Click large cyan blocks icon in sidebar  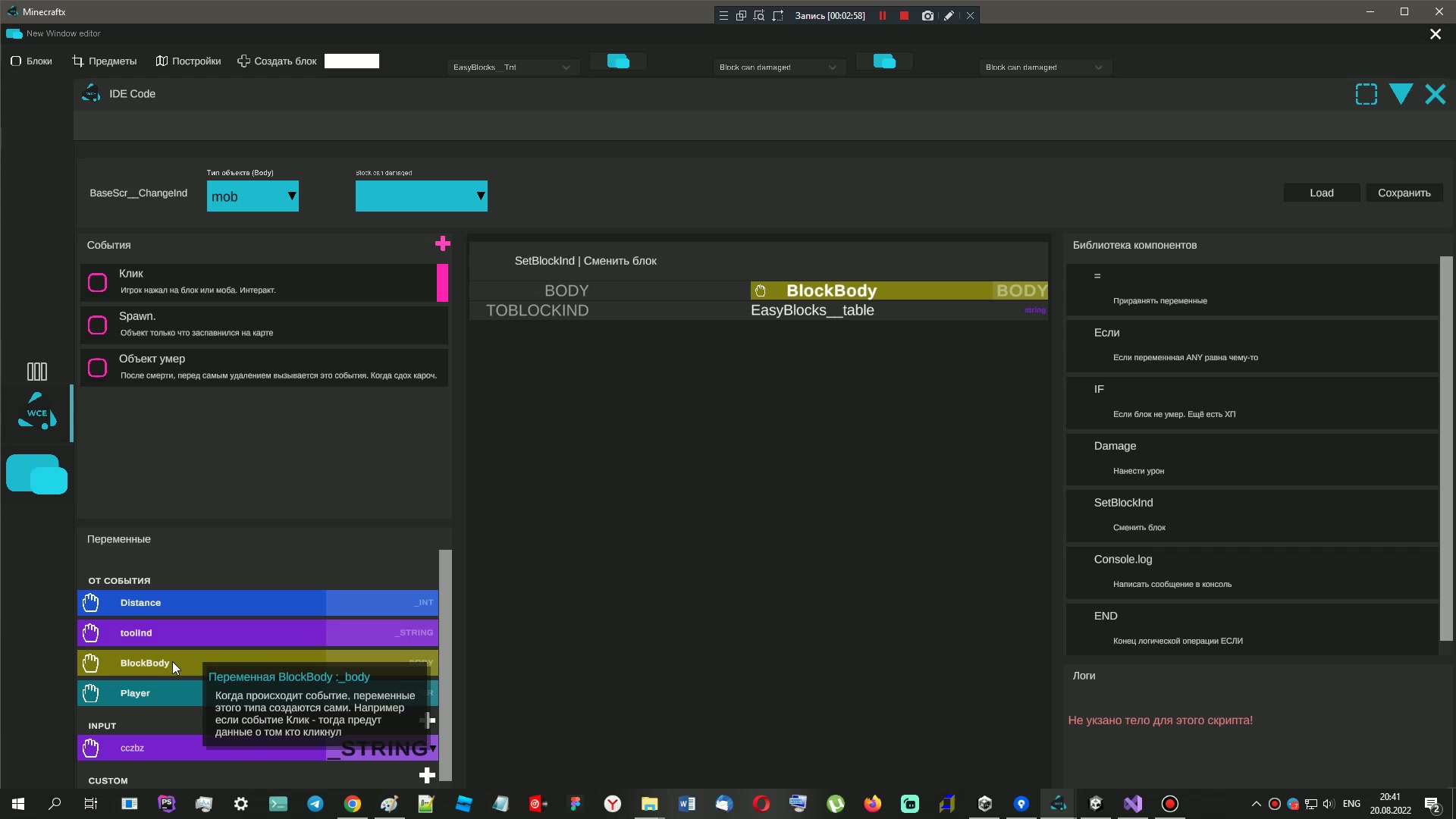[x=36, y=474]
